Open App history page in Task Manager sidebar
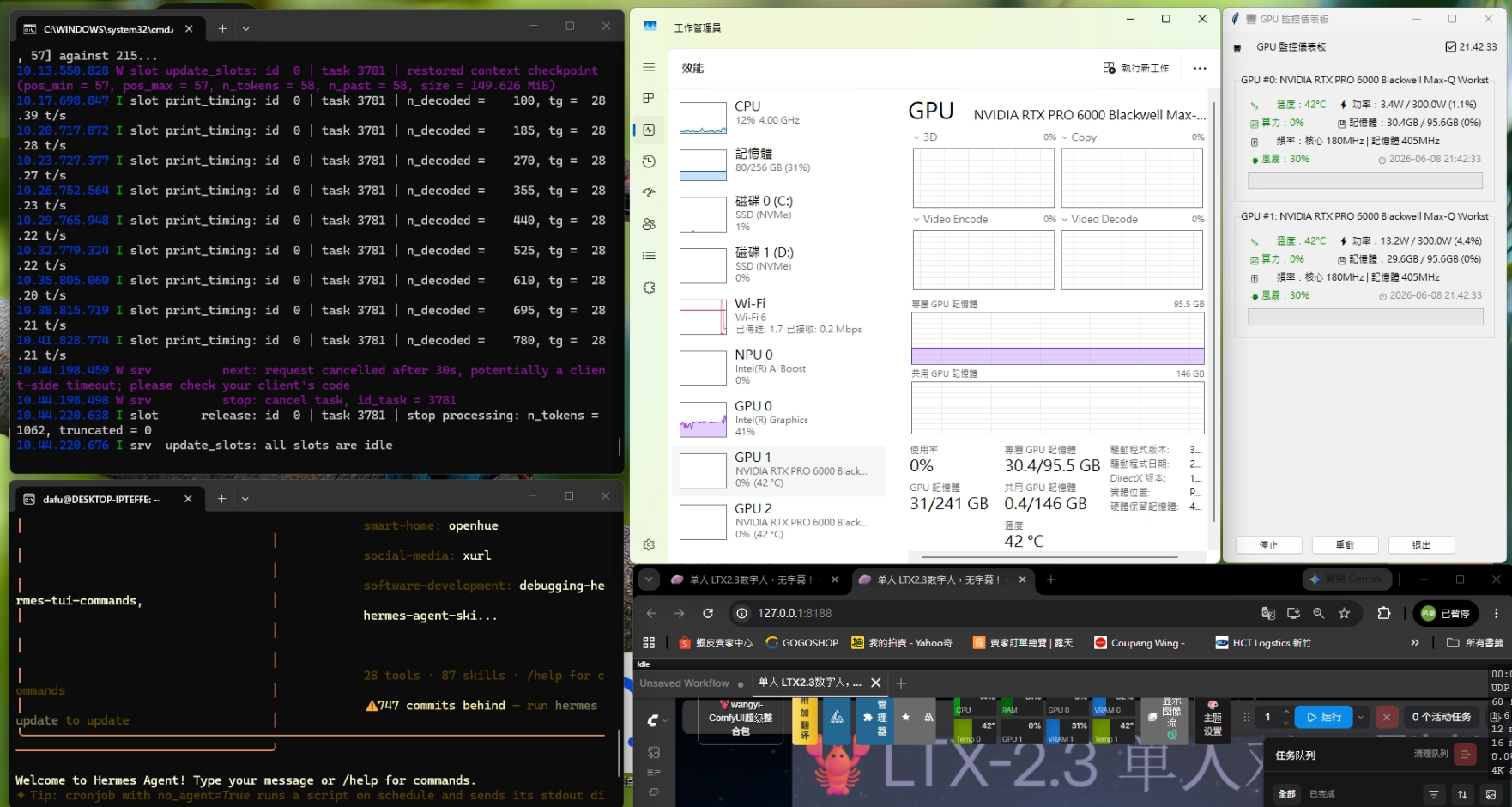The height and width of the screenshot is (807, 1512). point(649,161)
